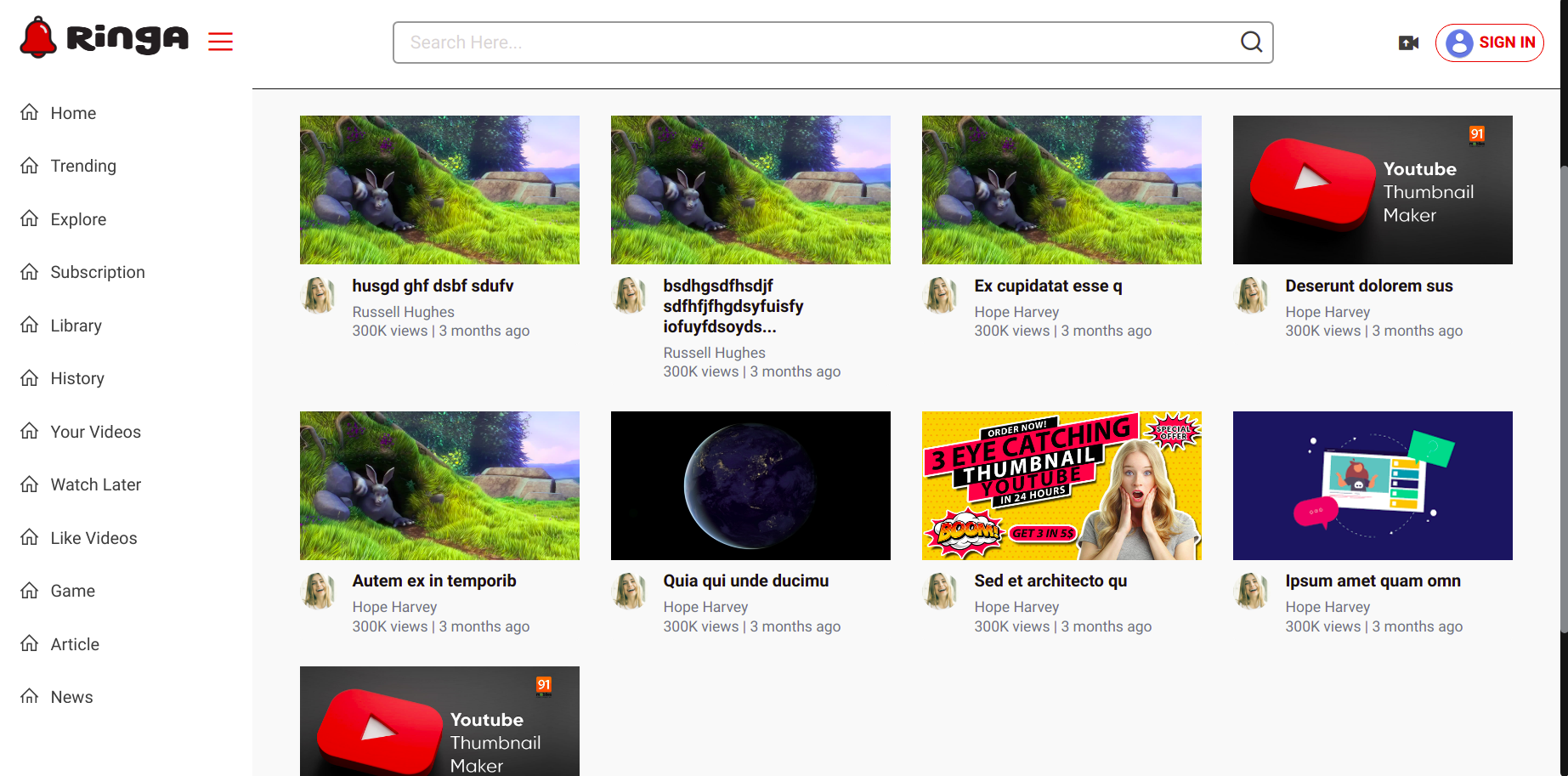Play the 'husgd ghf dsbf sdufv' bunny thumbnail

tap(439, 190)
